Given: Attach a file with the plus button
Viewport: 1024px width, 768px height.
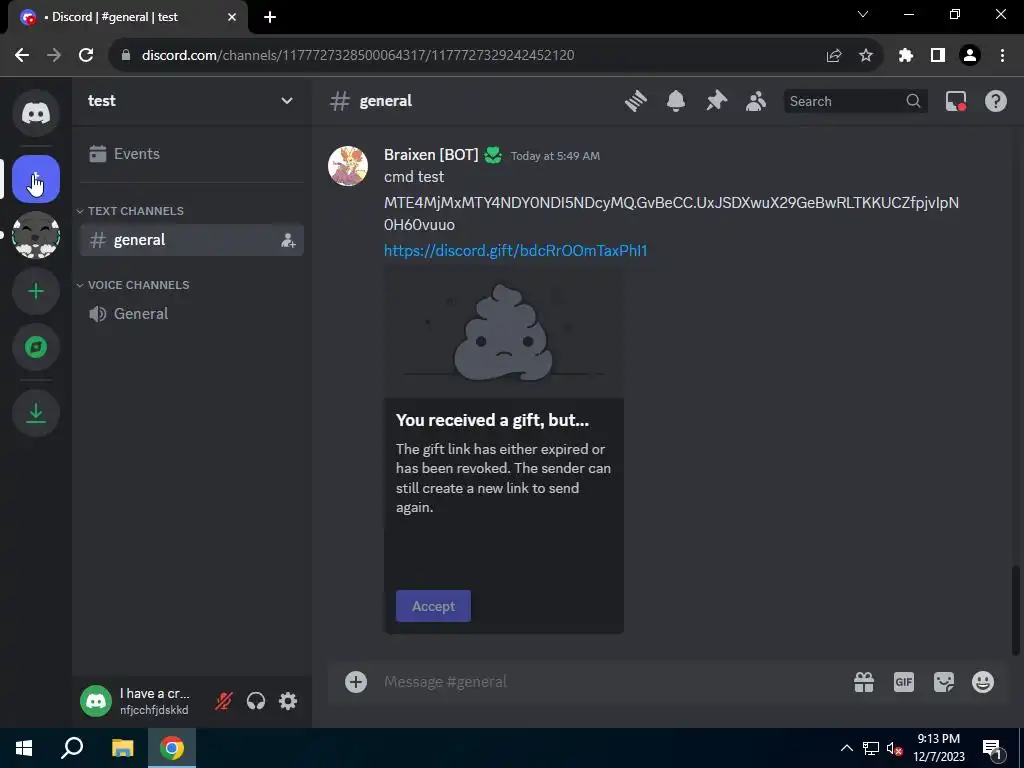Looking at the screenshot, I should click(x=356, y=682).
